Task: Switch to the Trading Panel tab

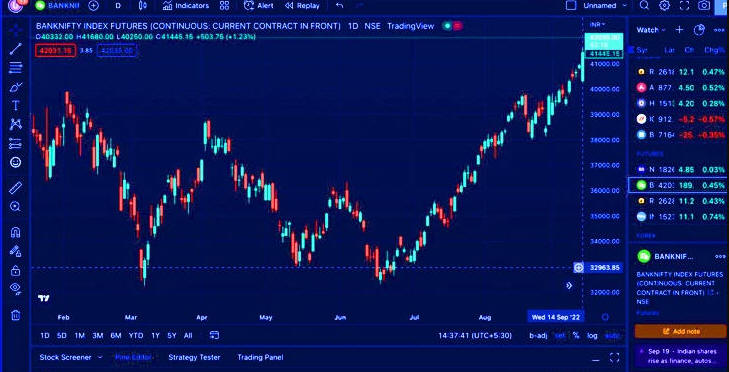Action: 260,357
